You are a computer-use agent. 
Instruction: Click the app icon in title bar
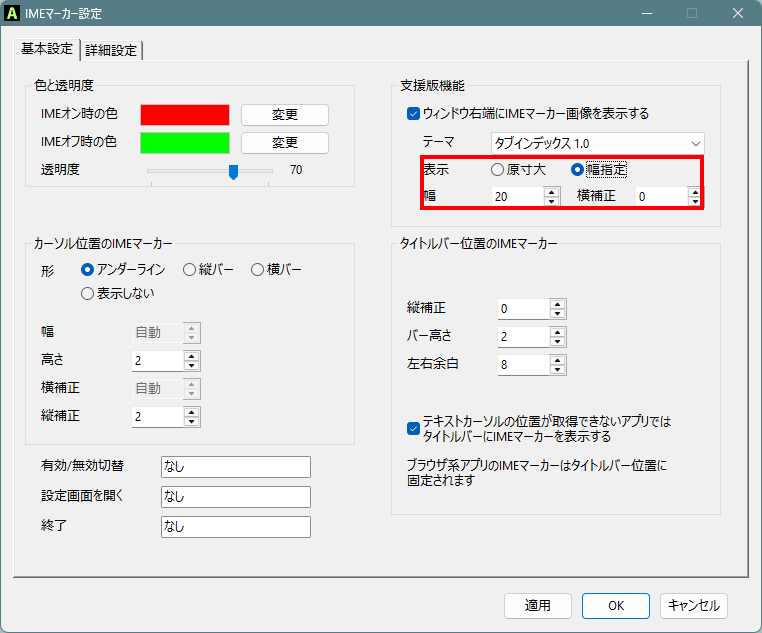pyautogui.click(x=12, y=13)
